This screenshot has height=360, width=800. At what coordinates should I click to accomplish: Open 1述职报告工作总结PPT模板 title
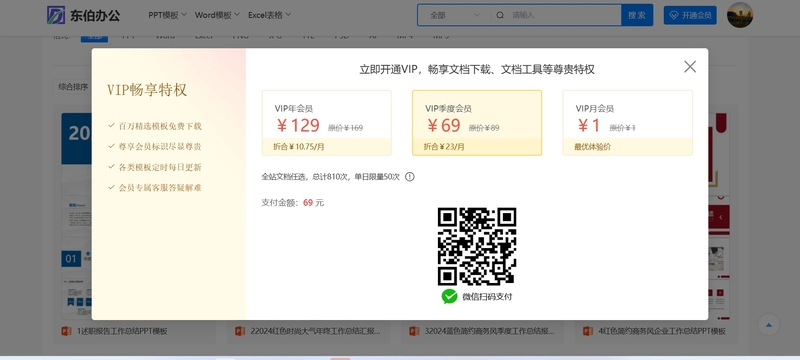(x=122, y=331)
